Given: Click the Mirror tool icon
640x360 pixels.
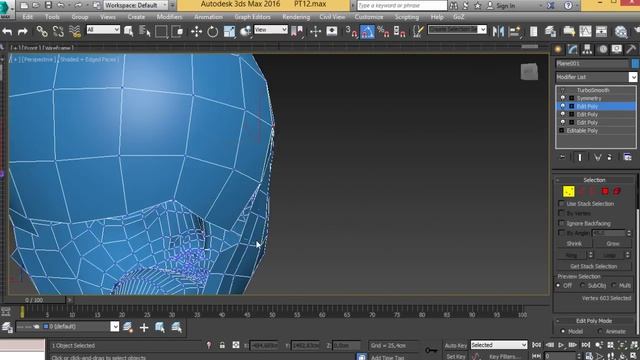Looking at the screenshot, I should pyautogui.click(x=498, y=31).
